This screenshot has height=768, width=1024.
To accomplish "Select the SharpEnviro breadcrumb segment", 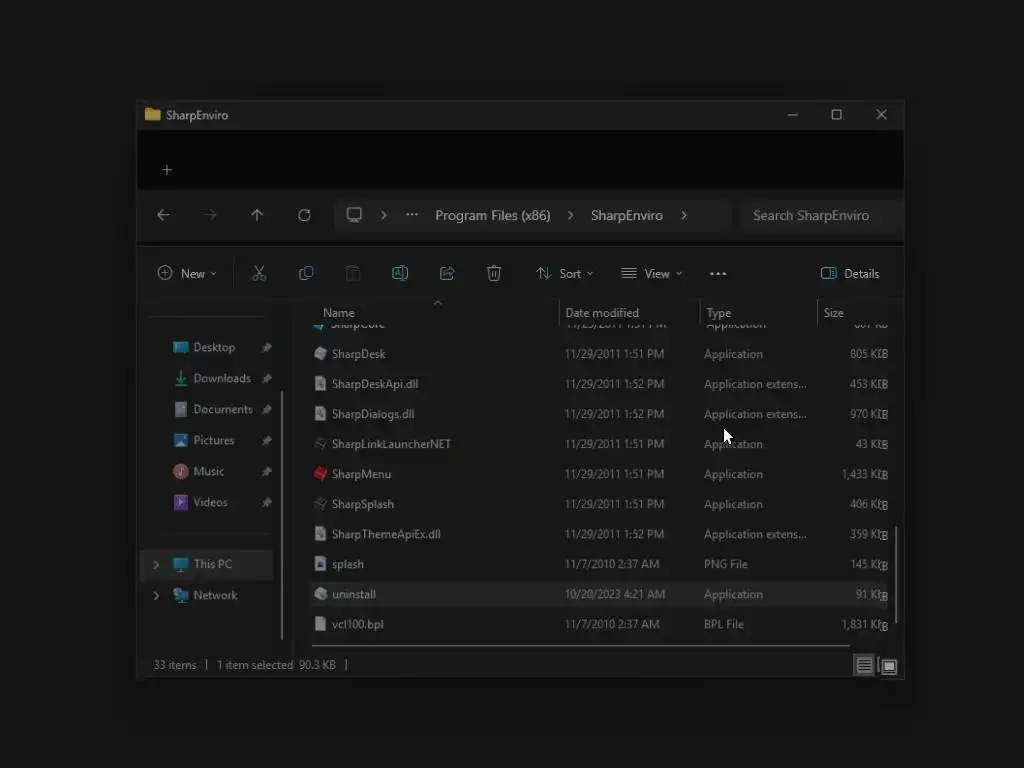I will 626,216.
